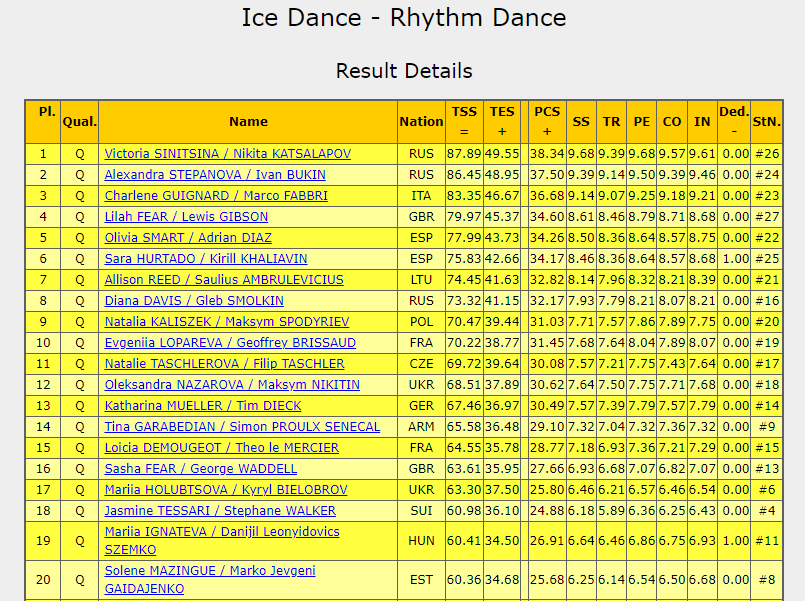Click Tina GARABEDIAN / Simon PROULX SENECAL link
The width and height of the screenshot is (805, 601).
242,427
